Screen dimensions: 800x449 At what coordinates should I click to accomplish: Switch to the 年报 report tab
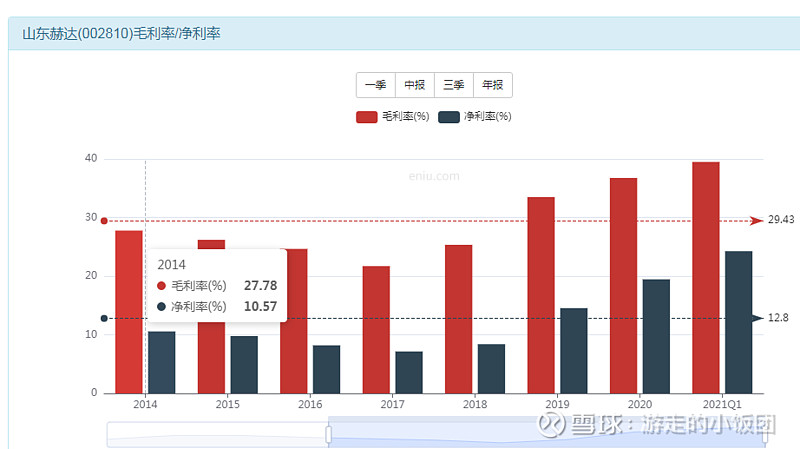[x=493, y=85]
